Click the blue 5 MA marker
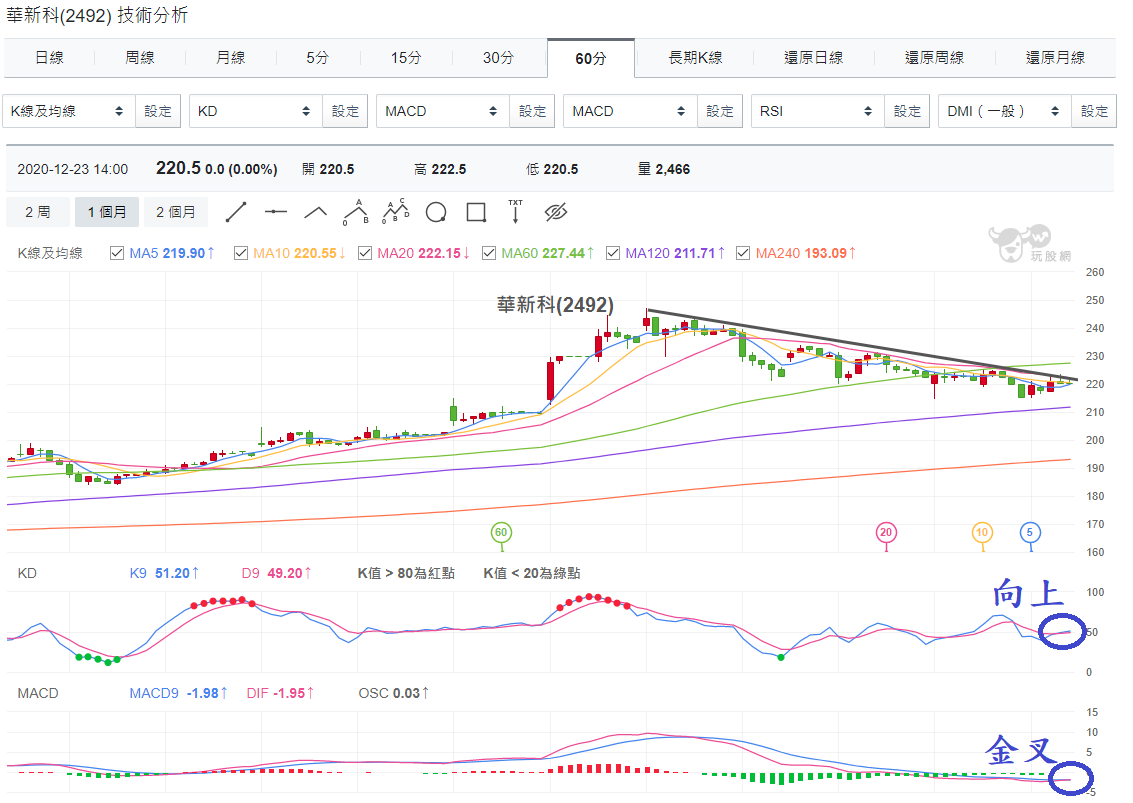This screenshot has height=803, width=1133. point(1030,533)
